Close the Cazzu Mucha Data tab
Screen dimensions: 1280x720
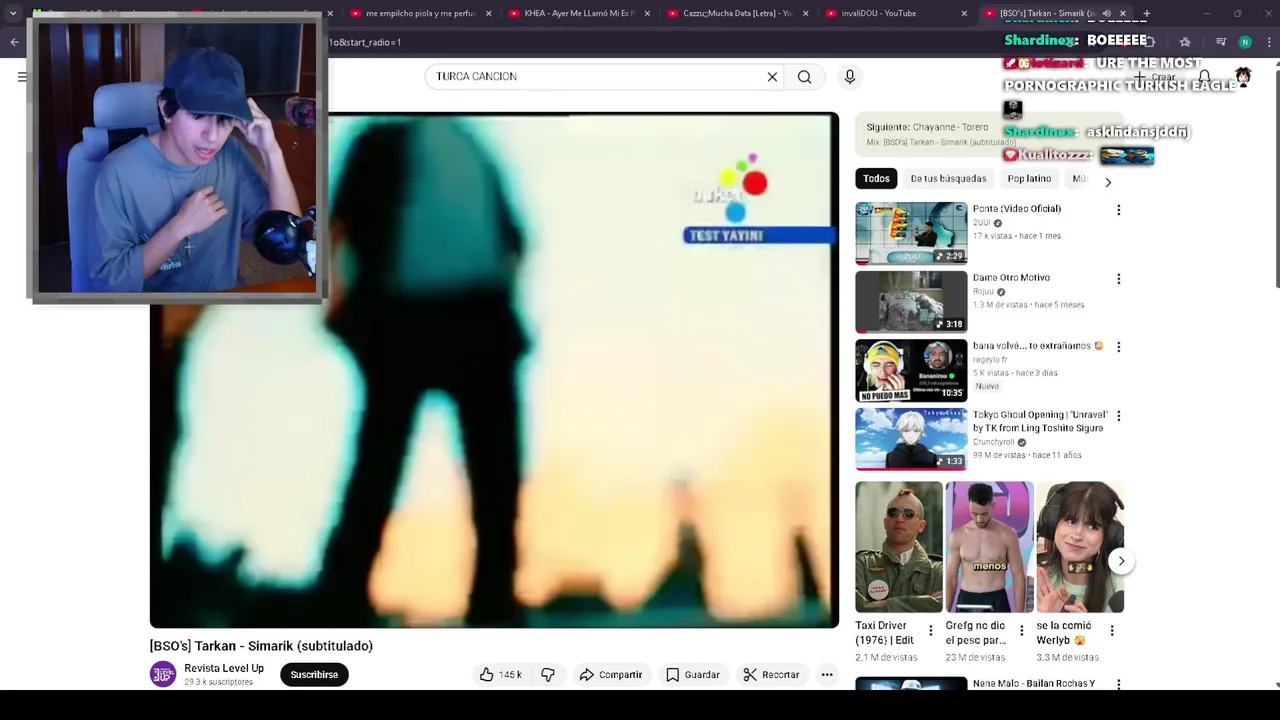806,14
